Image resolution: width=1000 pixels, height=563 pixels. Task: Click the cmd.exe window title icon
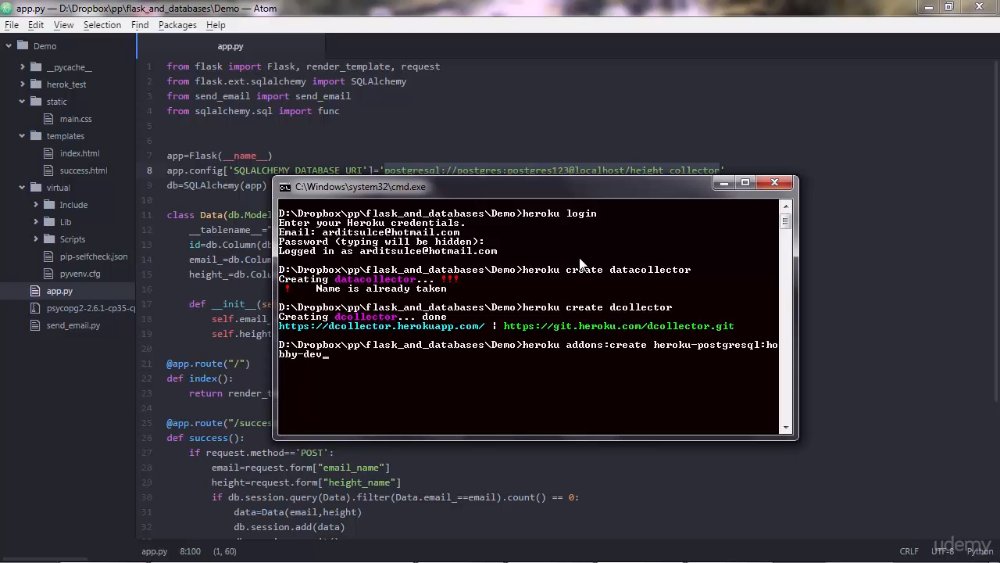(x=285, y=187)
